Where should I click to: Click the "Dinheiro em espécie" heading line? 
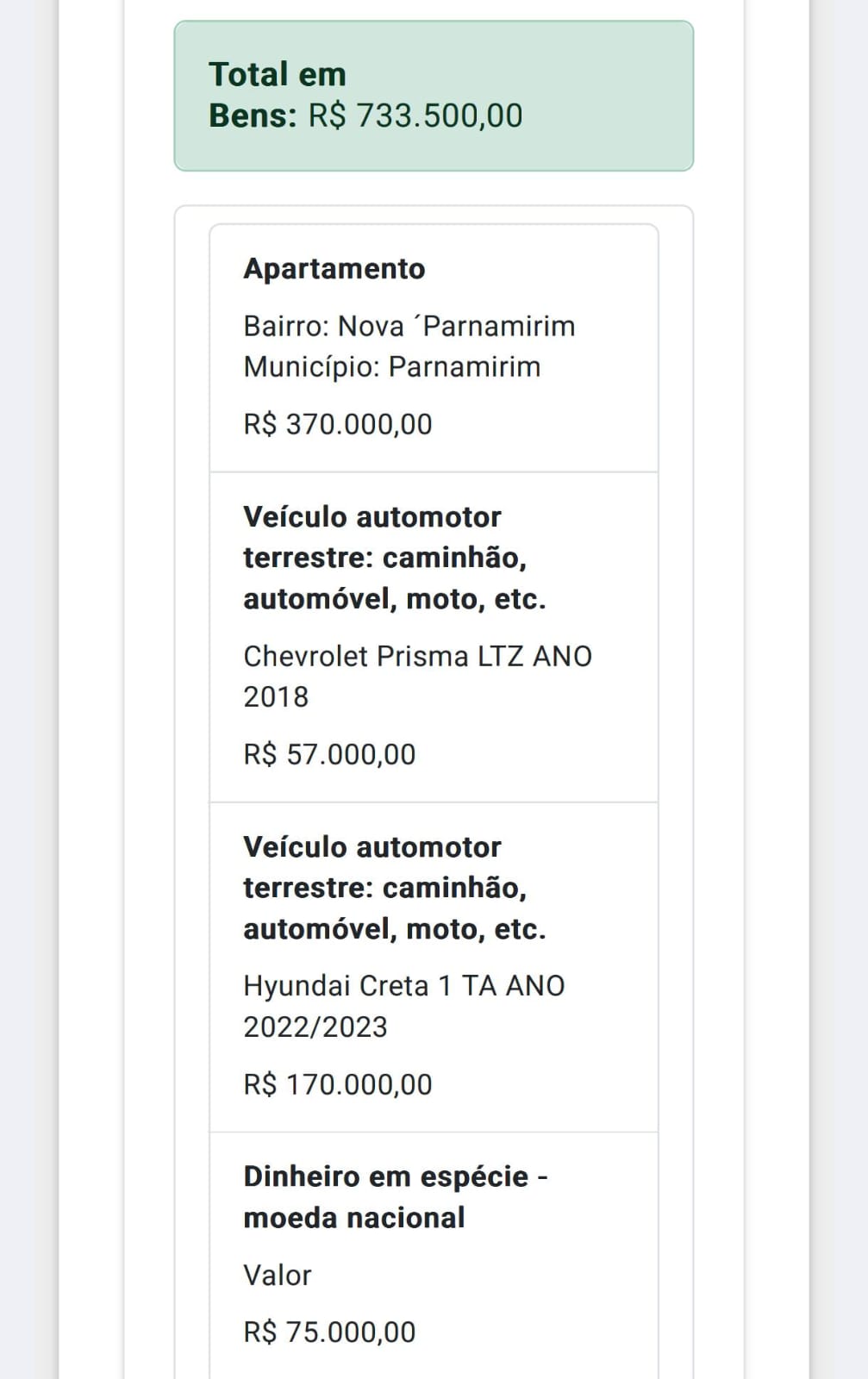click(395, 1176)
